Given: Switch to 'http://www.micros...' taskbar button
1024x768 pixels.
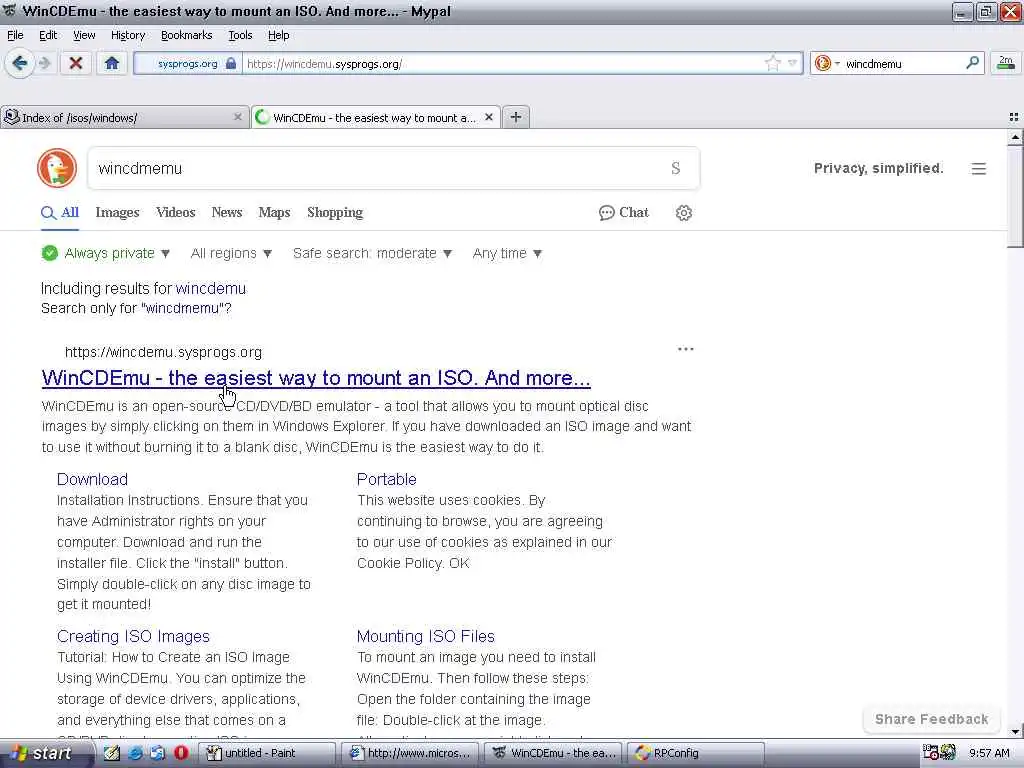Looking at the screenshot, I should 409,754.
